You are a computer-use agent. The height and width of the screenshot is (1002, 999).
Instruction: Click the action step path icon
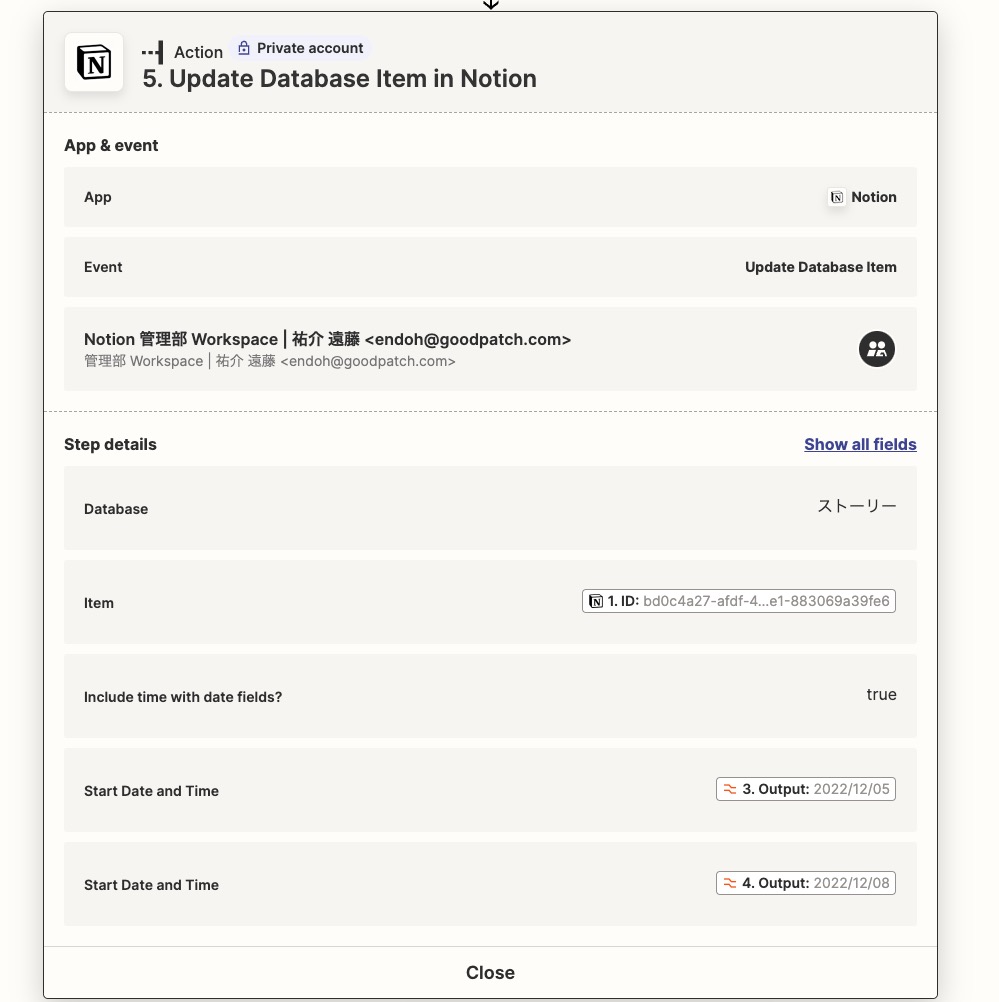coord(153,52)
